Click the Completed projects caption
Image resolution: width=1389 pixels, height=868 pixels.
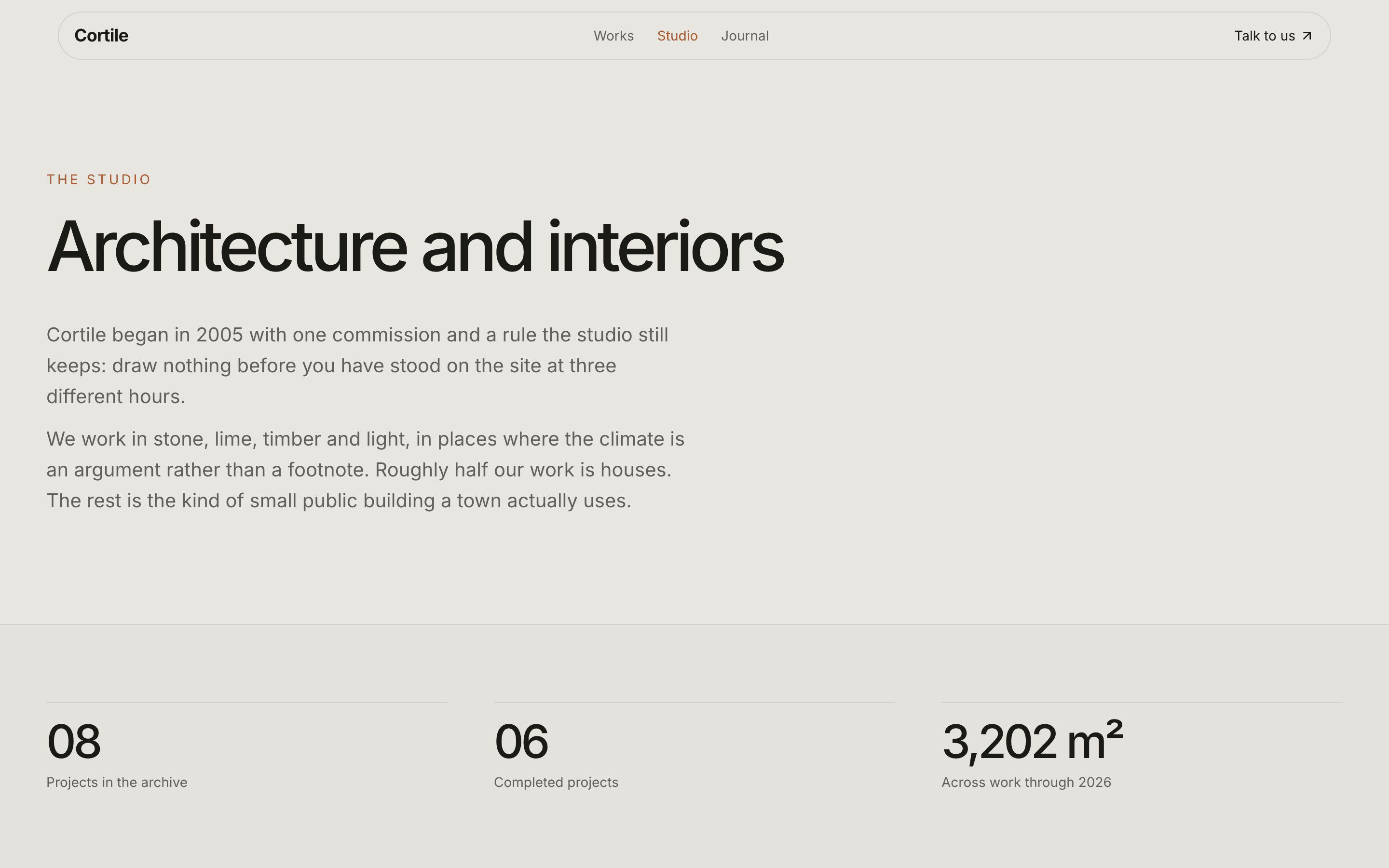tap(556, 783)
